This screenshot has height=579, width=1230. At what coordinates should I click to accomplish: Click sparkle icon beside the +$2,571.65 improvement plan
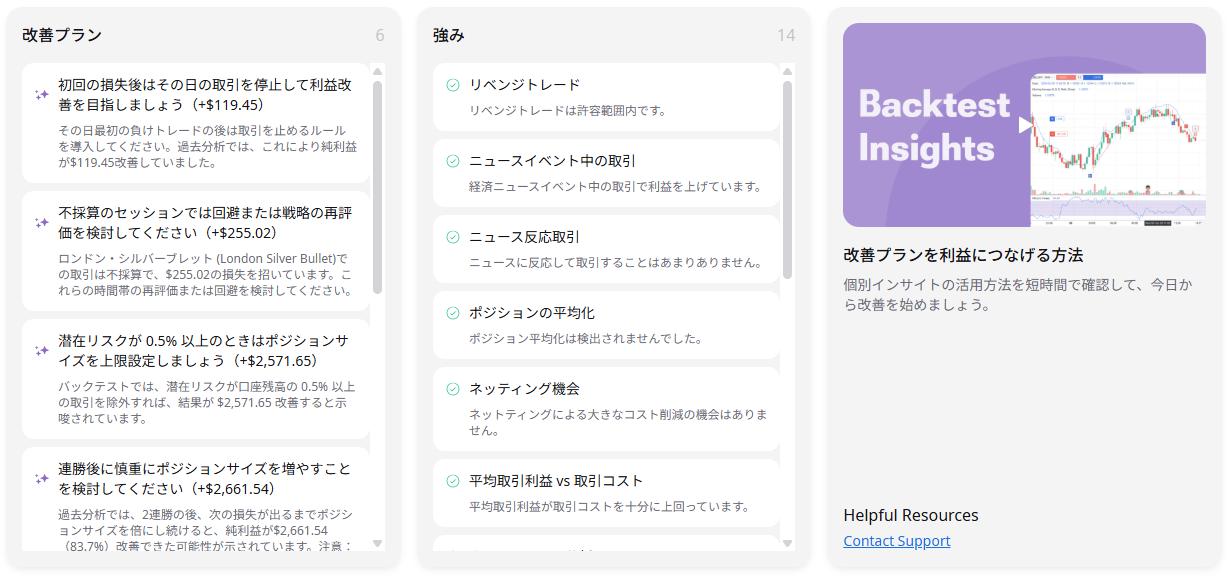tap(41, 351)
